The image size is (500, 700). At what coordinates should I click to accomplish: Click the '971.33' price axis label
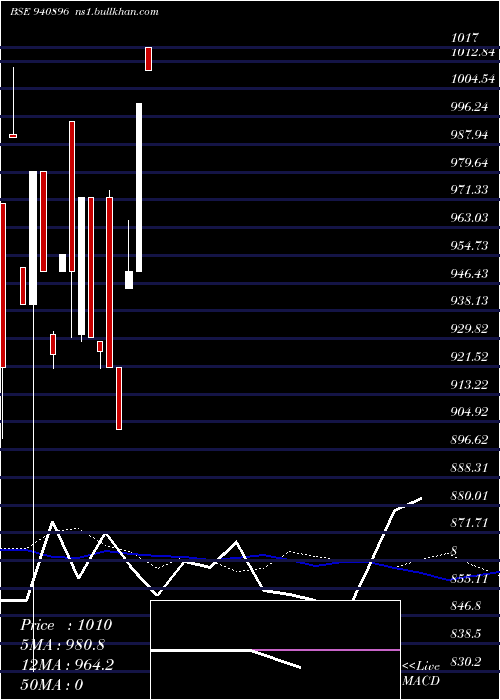click(470, 190)
